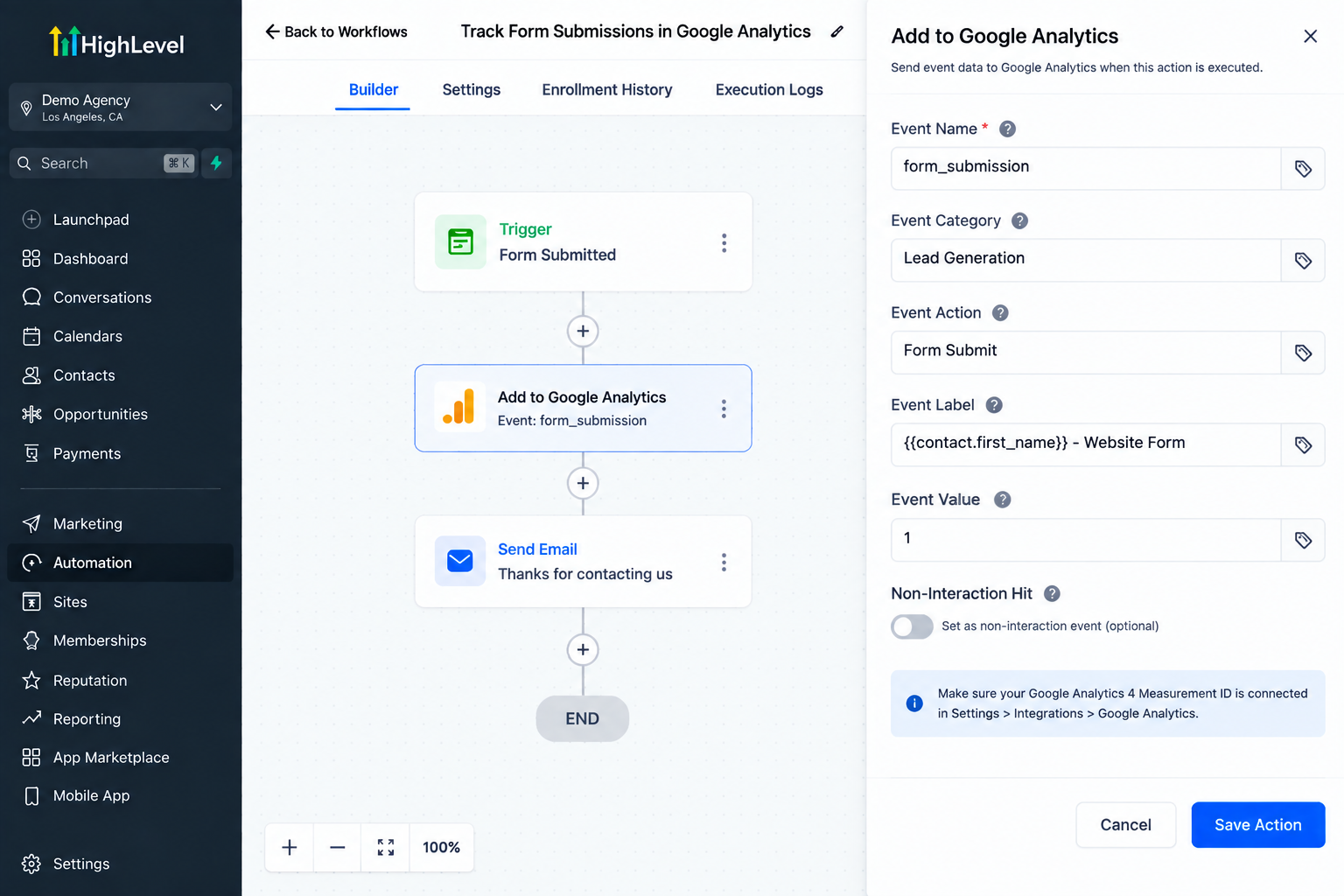Enable the Non-Interaction Hit toggle
The height and width of the screenshot is (896, 1344).
pyautogui.click(x=912, y=626)
